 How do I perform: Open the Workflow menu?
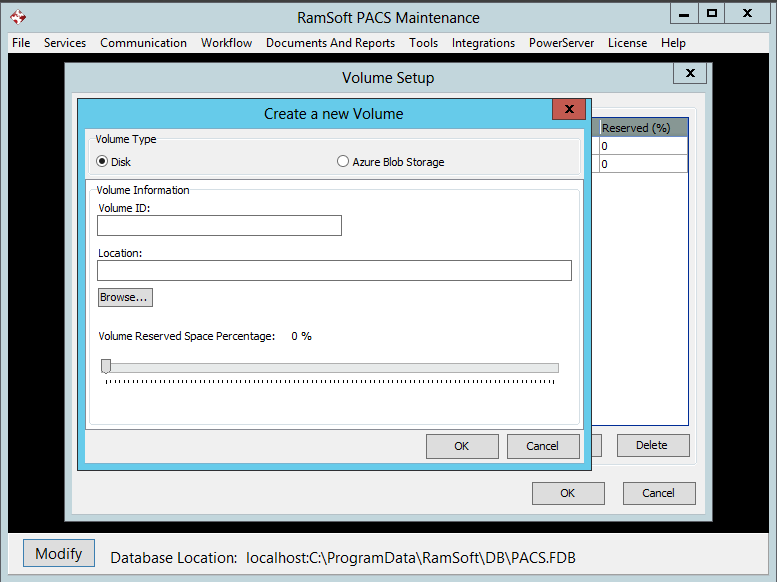(226, 43)
